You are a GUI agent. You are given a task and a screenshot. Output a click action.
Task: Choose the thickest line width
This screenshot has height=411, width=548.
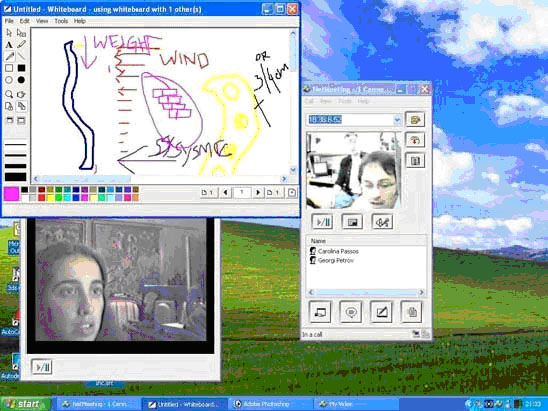coord(15,177)
